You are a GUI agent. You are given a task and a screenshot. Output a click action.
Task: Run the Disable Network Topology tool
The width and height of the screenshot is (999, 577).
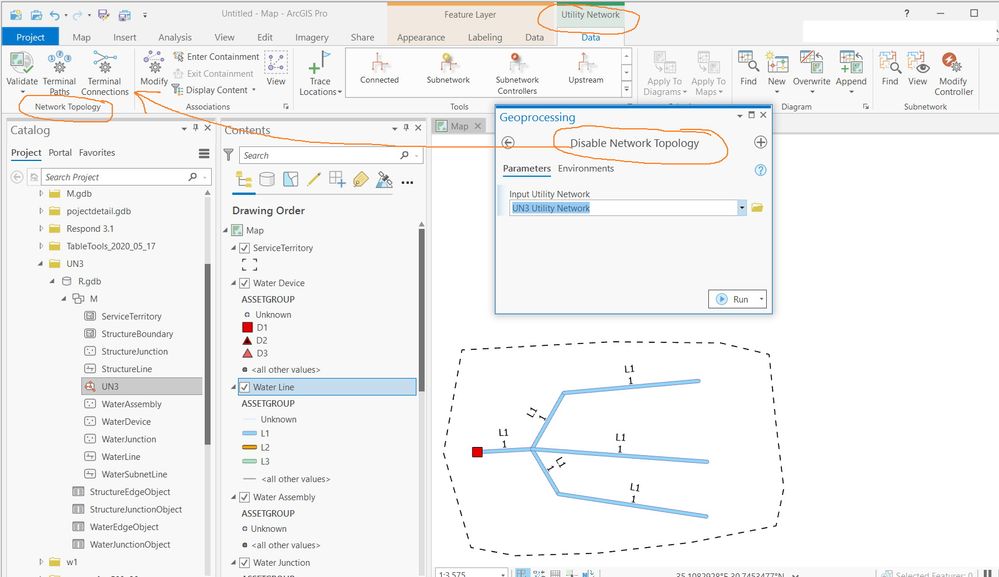click(733, 299)
